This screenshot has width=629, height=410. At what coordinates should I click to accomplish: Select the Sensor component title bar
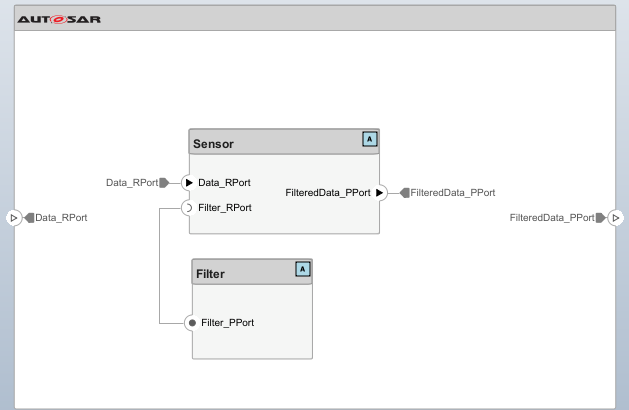270,143
